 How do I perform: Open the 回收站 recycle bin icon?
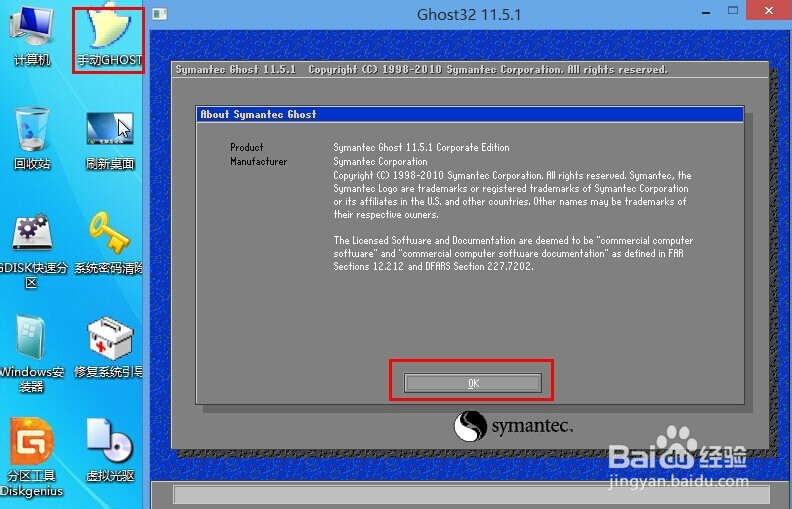pyautogui.click(x=32, y=138)
